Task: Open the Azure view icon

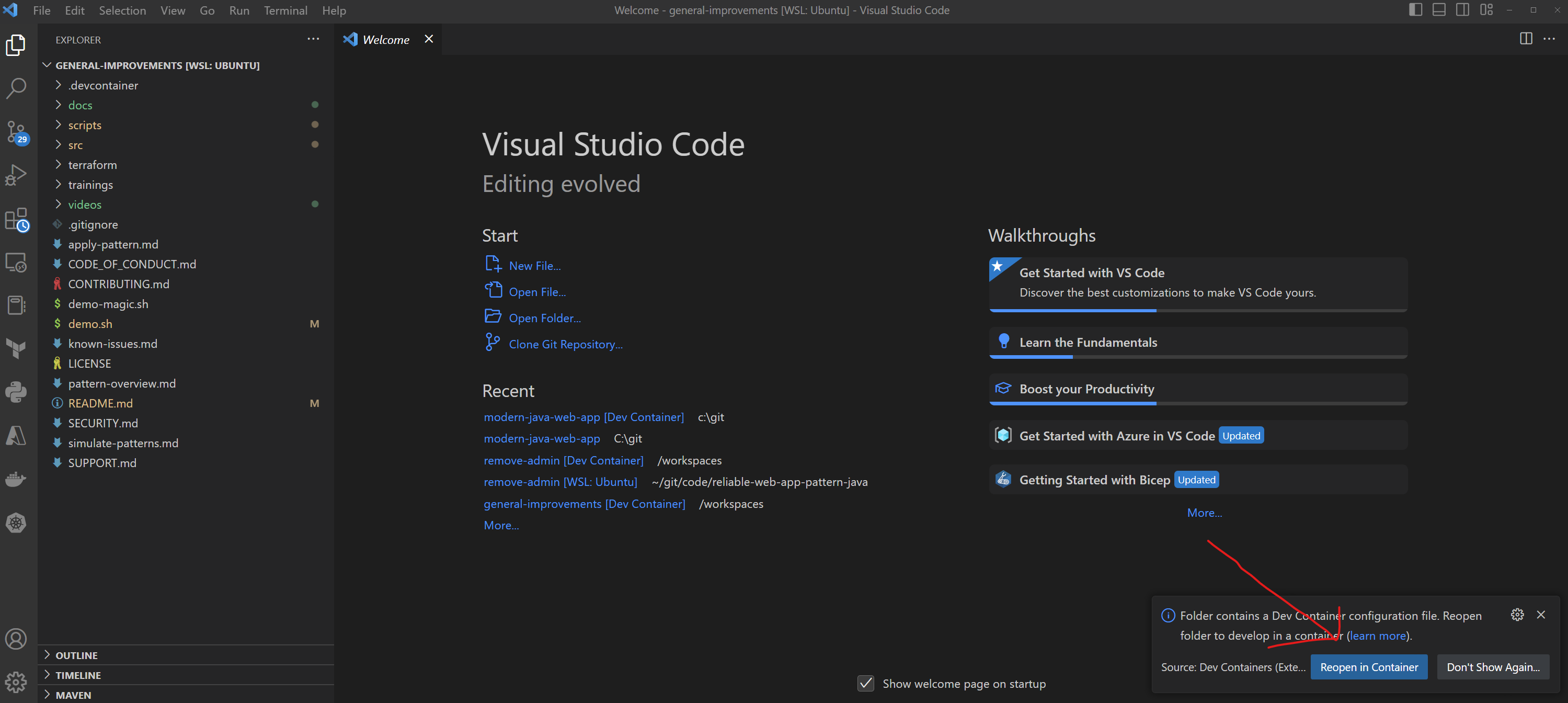Action: 16,436
